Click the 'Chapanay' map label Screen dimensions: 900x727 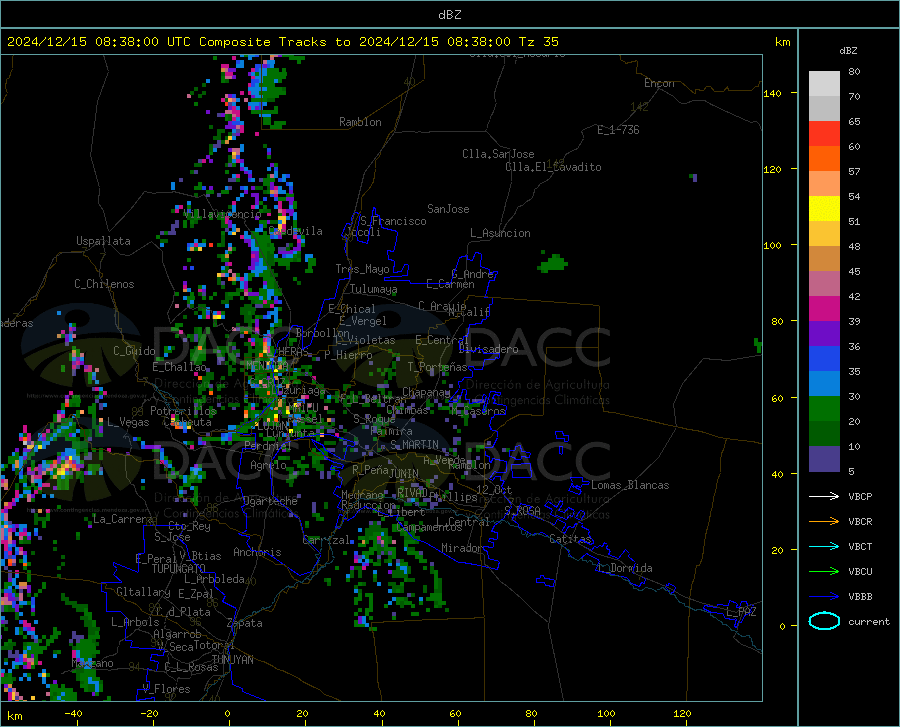pos(426,392)
